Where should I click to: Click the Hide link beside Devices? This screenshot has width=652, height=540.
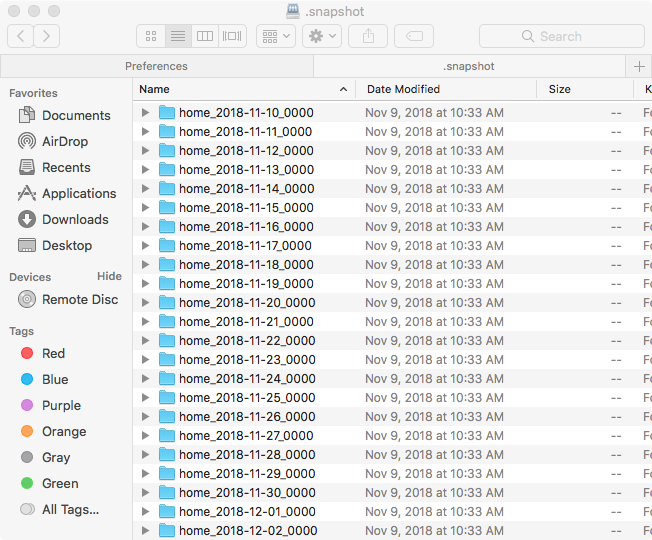(x=109, y=277)
